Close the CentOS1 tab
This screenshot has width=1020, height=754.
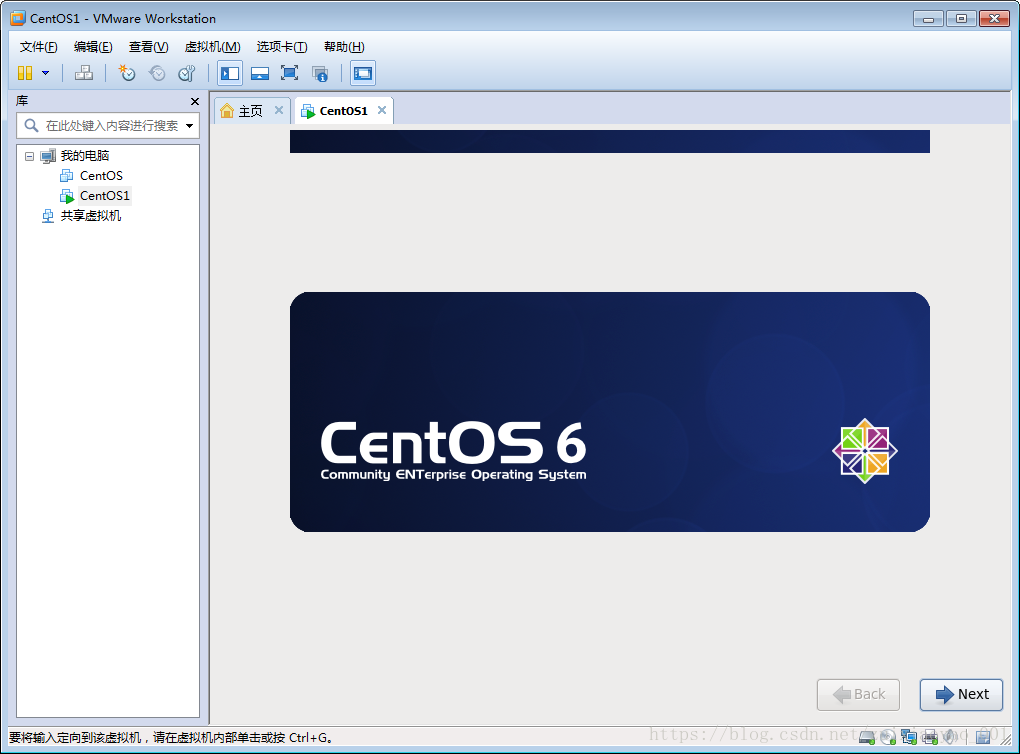[382, 110]
